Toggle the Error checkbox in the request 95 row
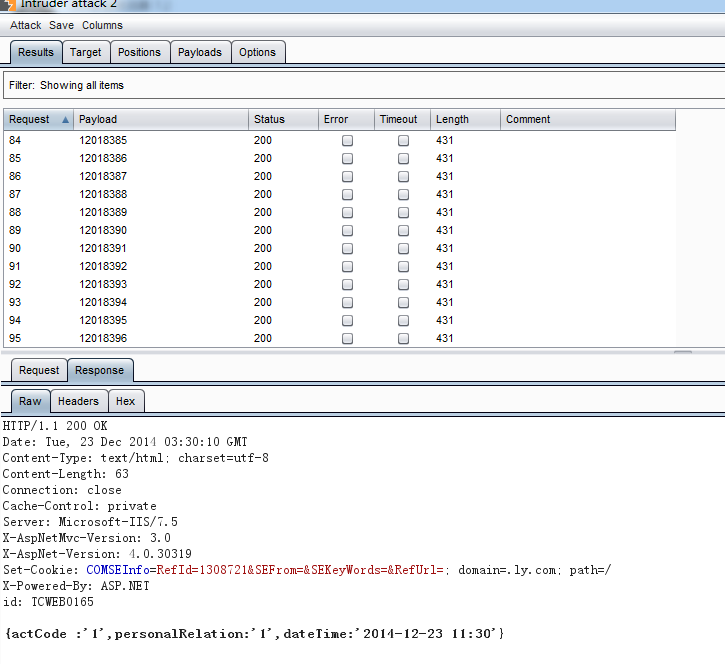 347,339
